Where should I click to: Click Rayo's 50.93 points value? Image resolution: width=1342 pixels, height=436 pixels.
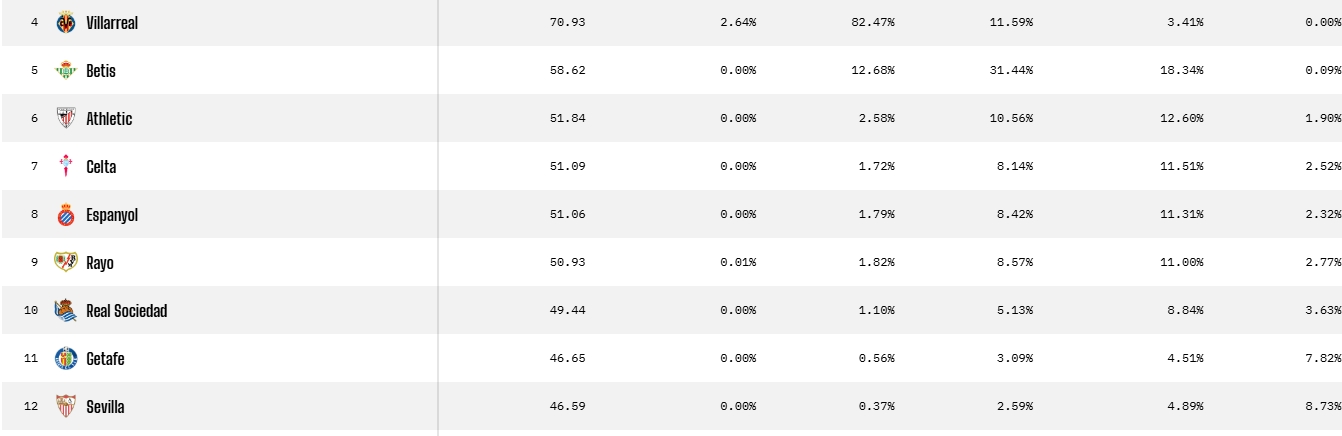click(x=567, y=262)
